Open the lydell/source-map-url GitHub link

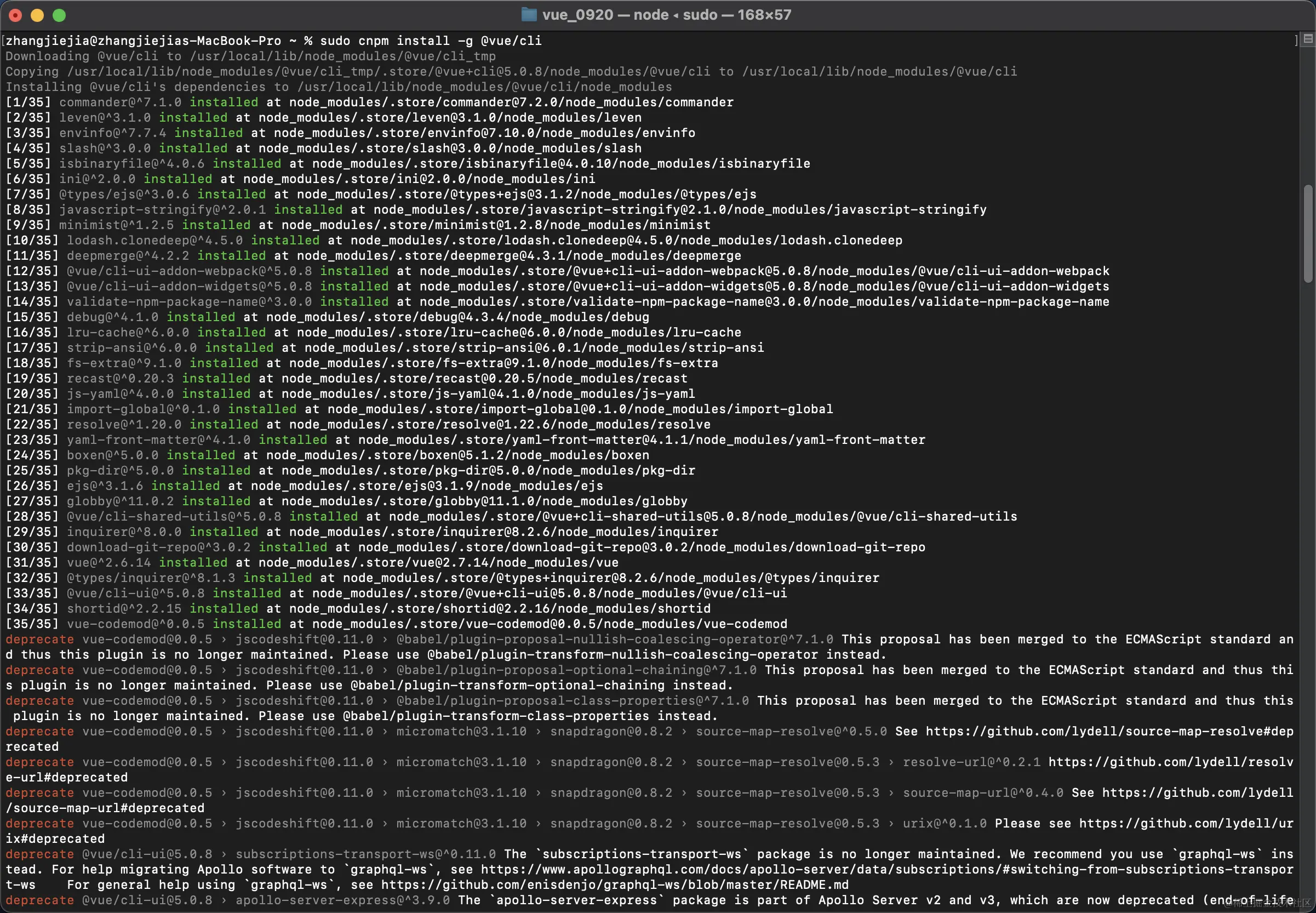[x=1197, y=792]
